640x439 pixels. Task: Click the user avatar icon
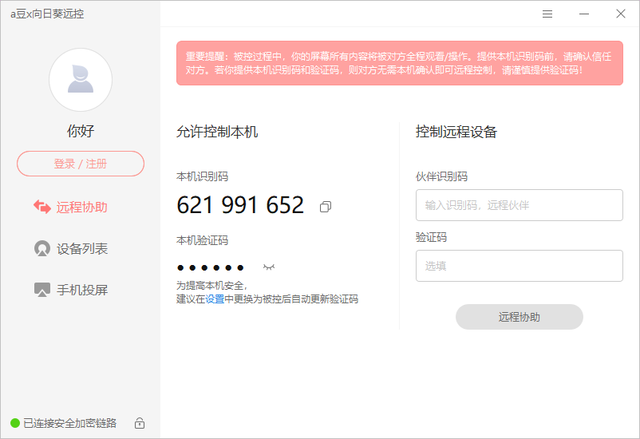pyautogui.click(x=80, y=80)
